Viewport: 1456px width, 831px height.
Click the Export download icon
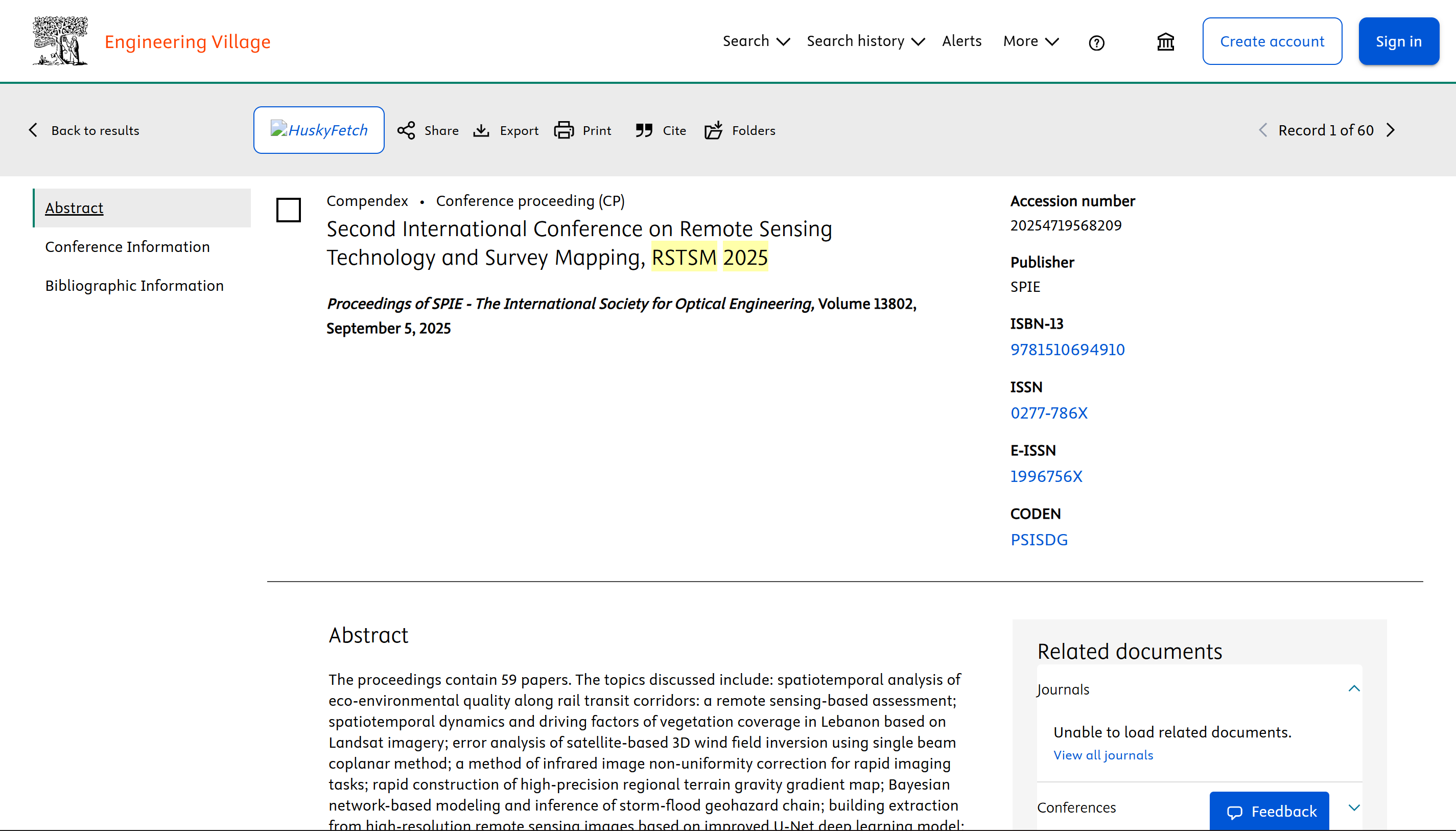[481, 130]
